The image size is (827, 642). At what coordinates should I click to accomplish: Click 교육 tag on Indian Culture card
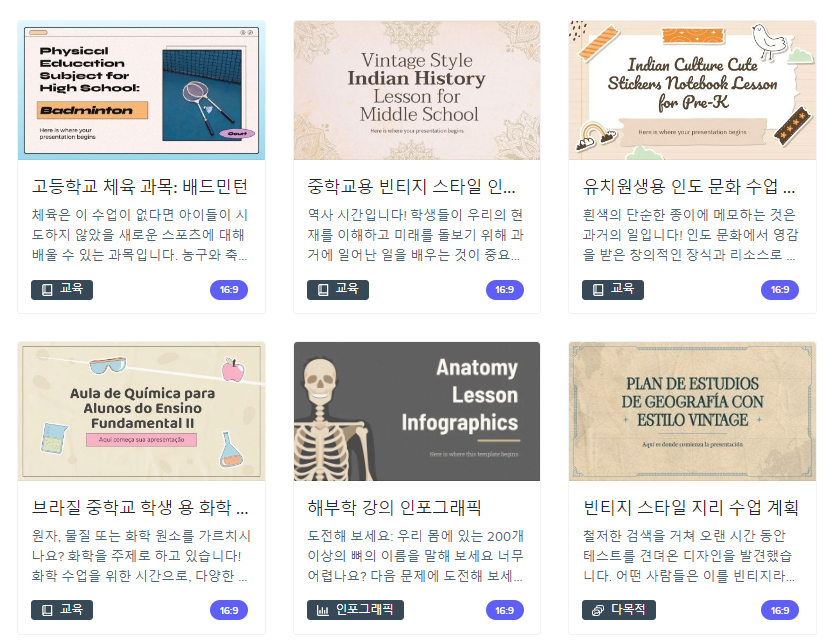click(x=613, y=290)
